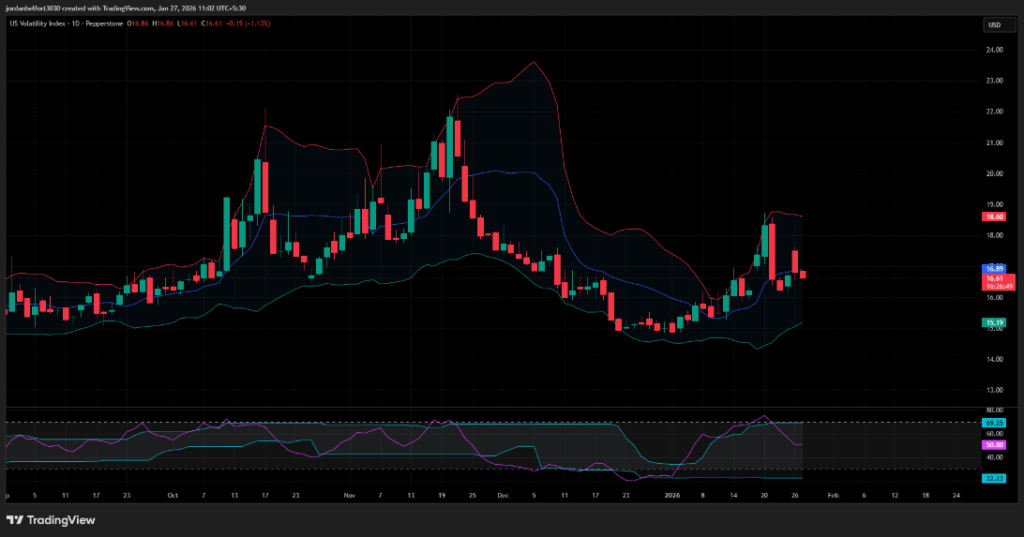
Task: Click the 14.00 level on price scale
Action: pos(994,359)
